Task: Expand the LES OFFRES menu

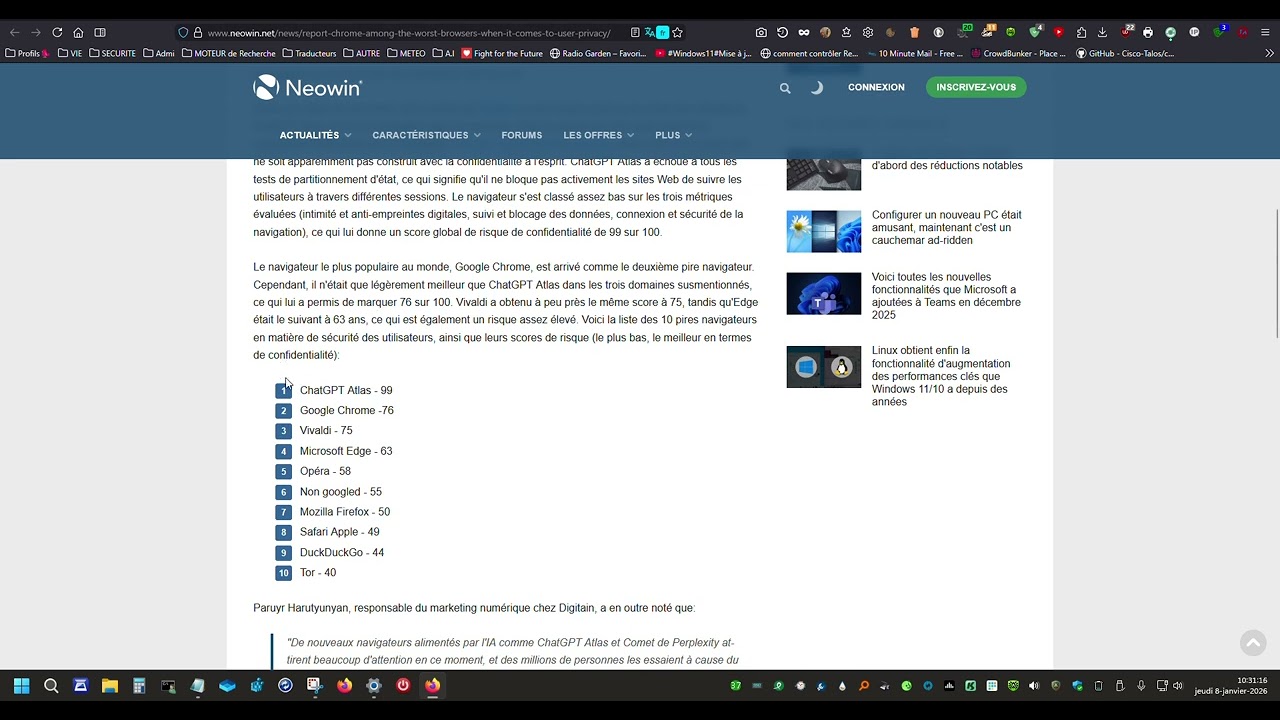Action: 598,135
